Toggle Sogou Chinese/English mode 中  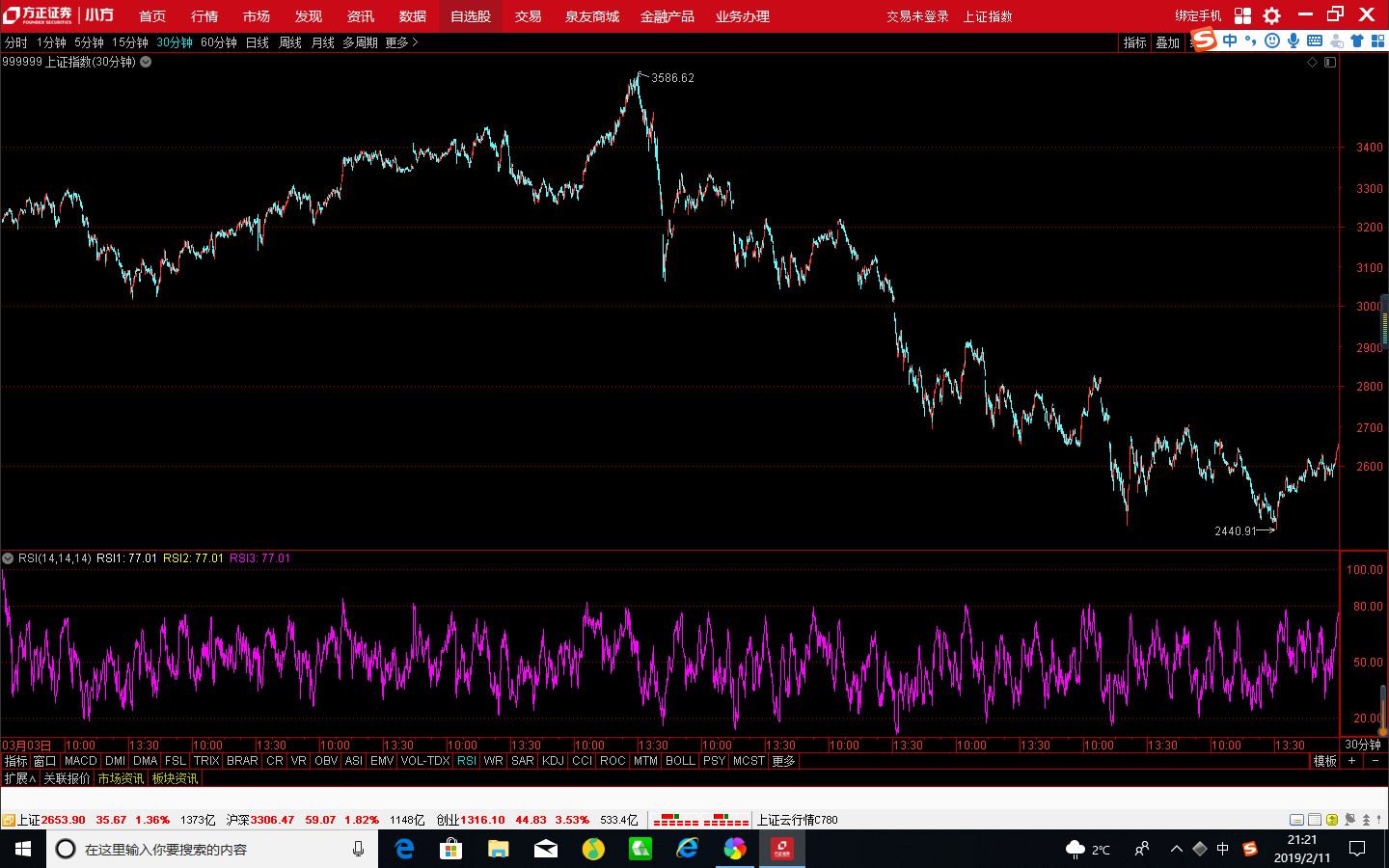pos(1230,41)
